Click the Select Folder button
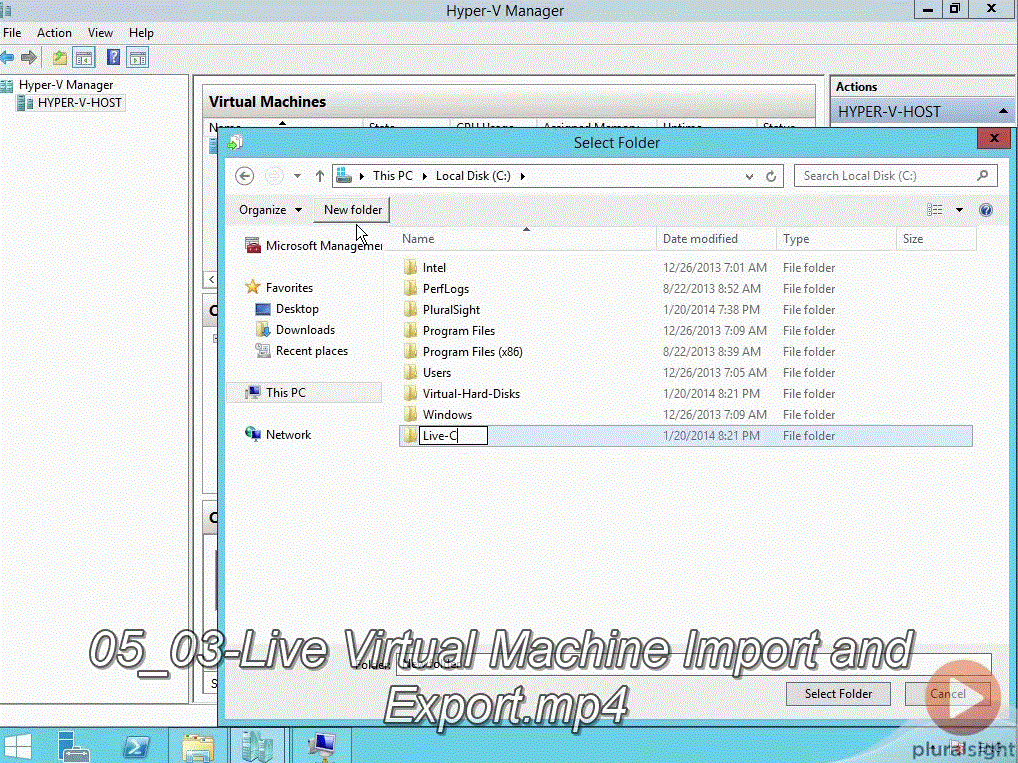The height and width of the screenshot is (763, 1018). point(838,694)
